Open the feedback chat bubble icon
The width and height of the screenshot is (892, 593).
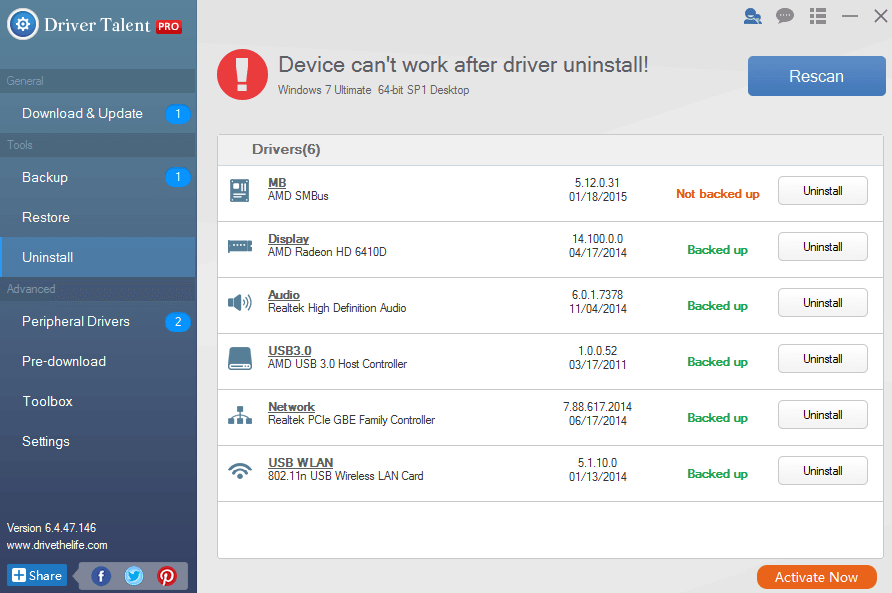coord(784,16)
